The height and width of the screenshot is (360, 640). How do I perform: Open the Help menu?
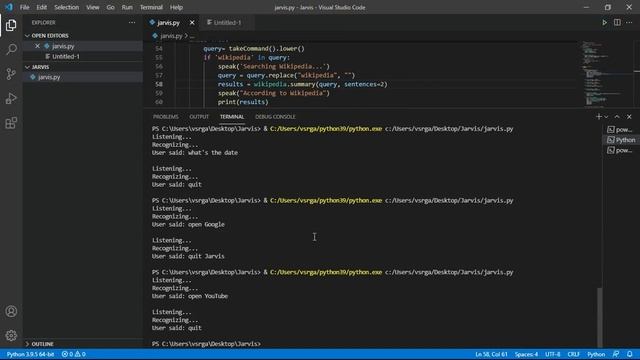point(176,7)
